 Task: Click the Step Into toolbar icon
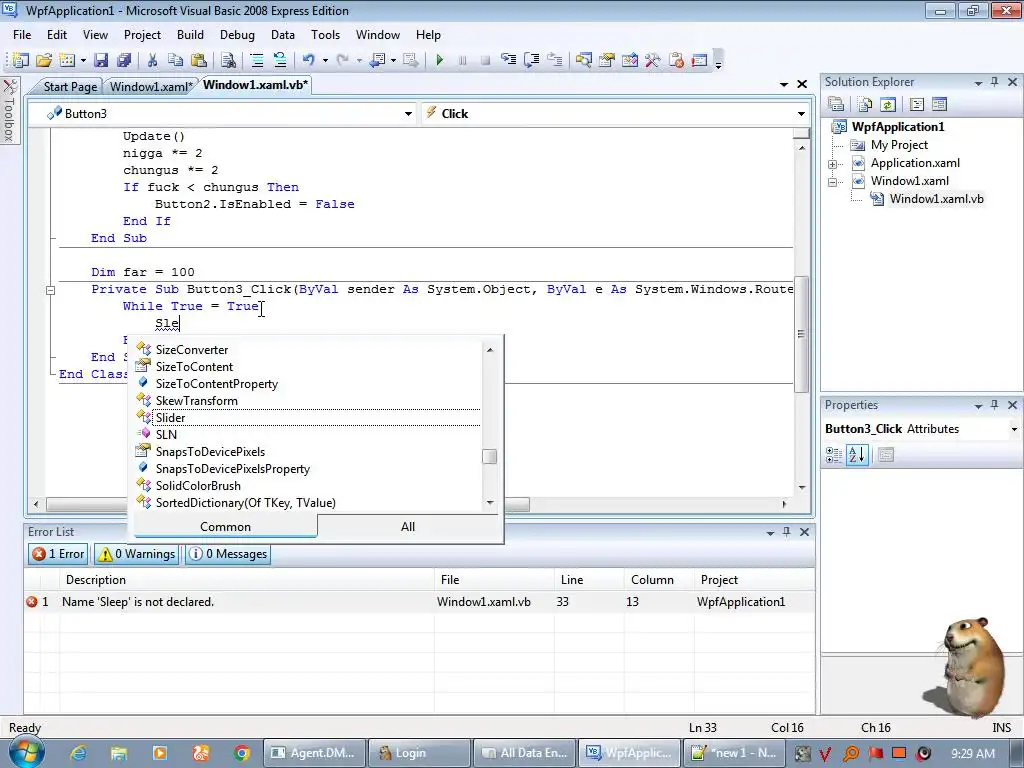[x=508, y=60]
